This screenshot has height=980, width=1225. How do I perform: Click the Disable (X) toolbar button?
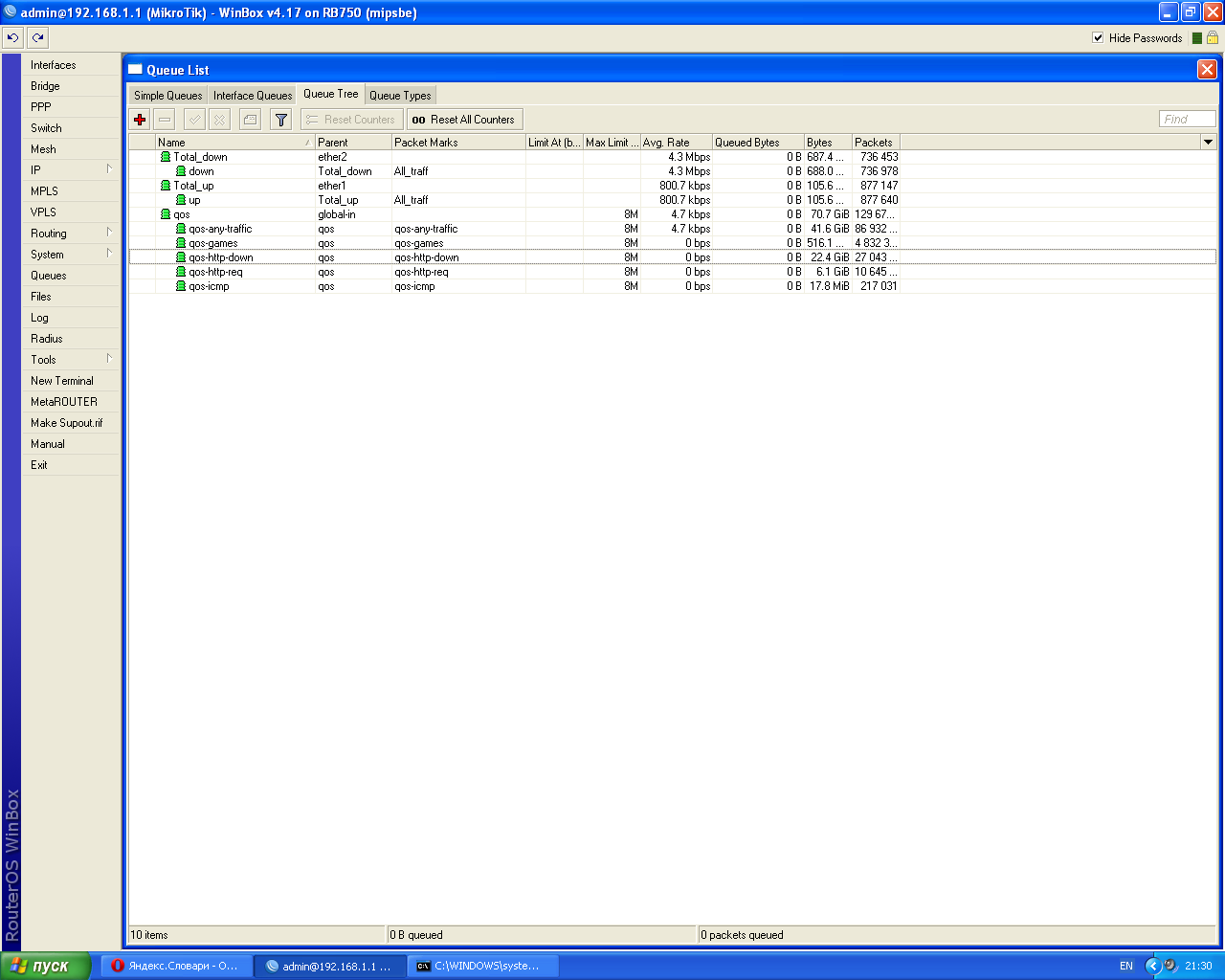click(219, 120)
